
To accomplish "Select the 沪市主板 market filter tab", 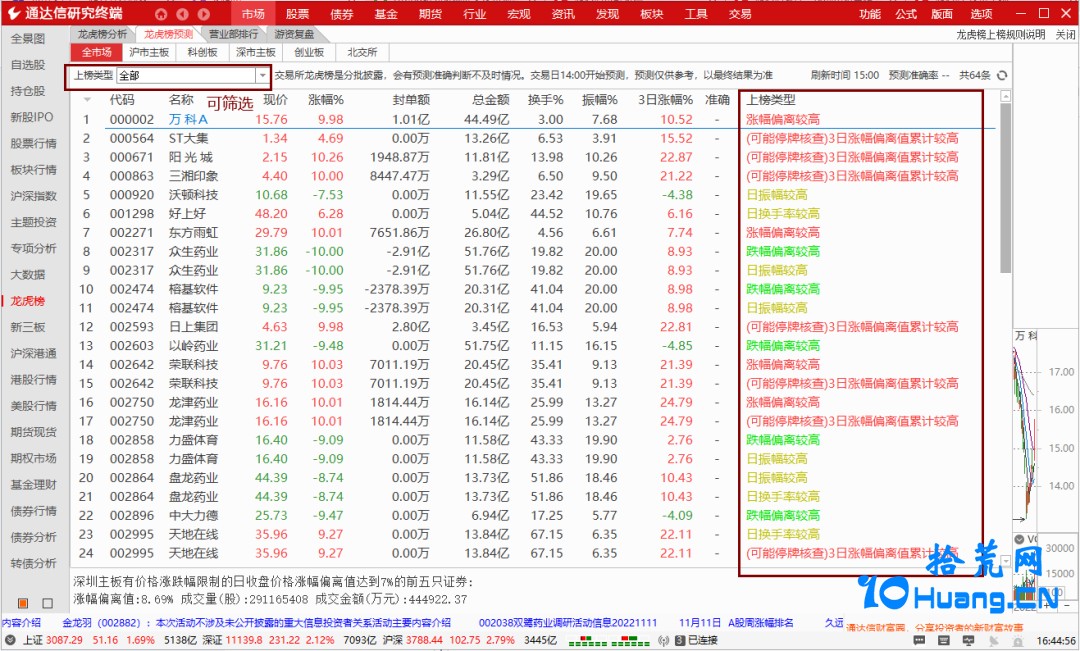I will click(x=149, y=52).
